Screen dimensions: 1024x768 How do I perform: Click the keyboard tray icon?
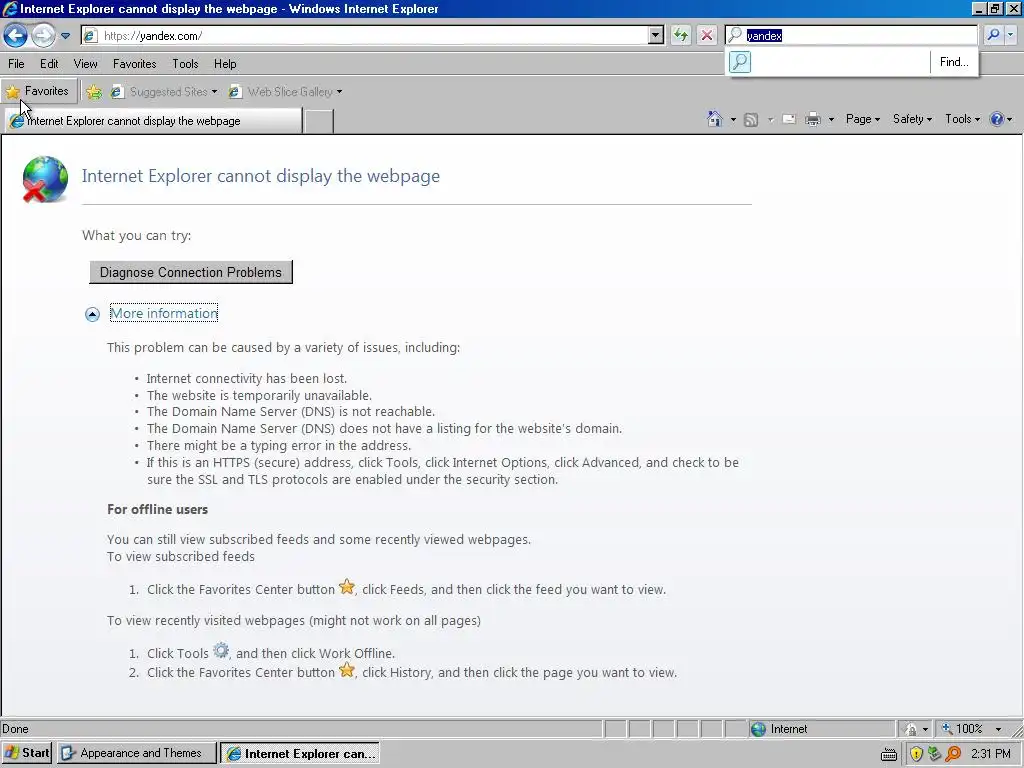click(889, 754)
